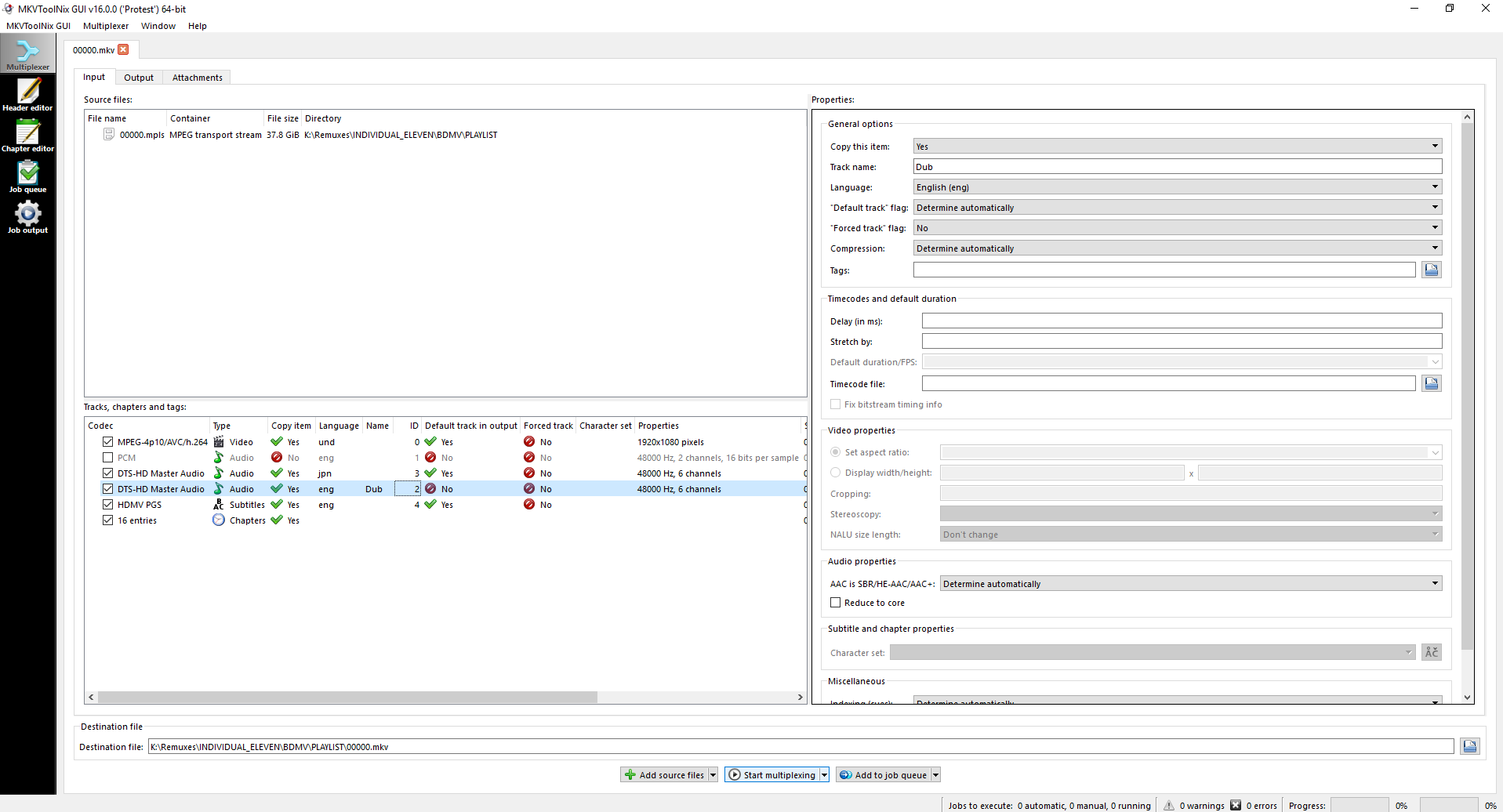
Task: Open the Multiplexer tool in sidebar
Action: click(x=27, y=53)
